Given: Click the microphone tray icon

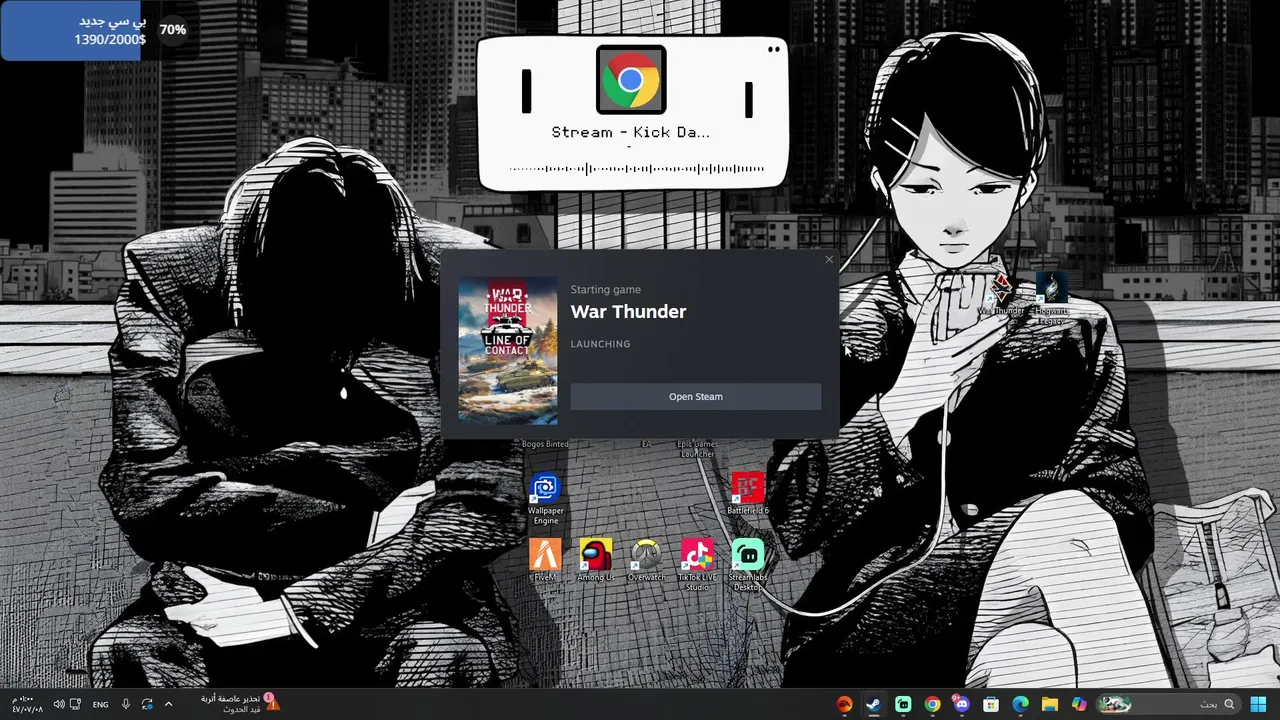Looking at the screenshot, I should (x=126, y=704).
